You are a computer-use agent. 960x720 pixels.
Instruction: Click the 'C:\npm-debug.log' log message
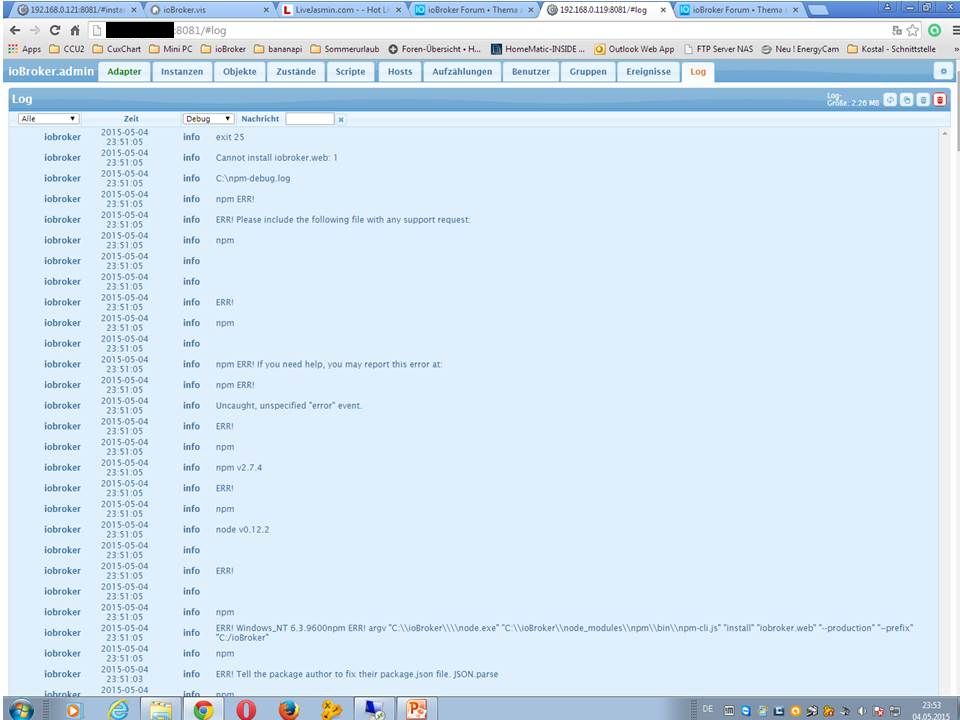pyautogui.click(x=253, y=179)
